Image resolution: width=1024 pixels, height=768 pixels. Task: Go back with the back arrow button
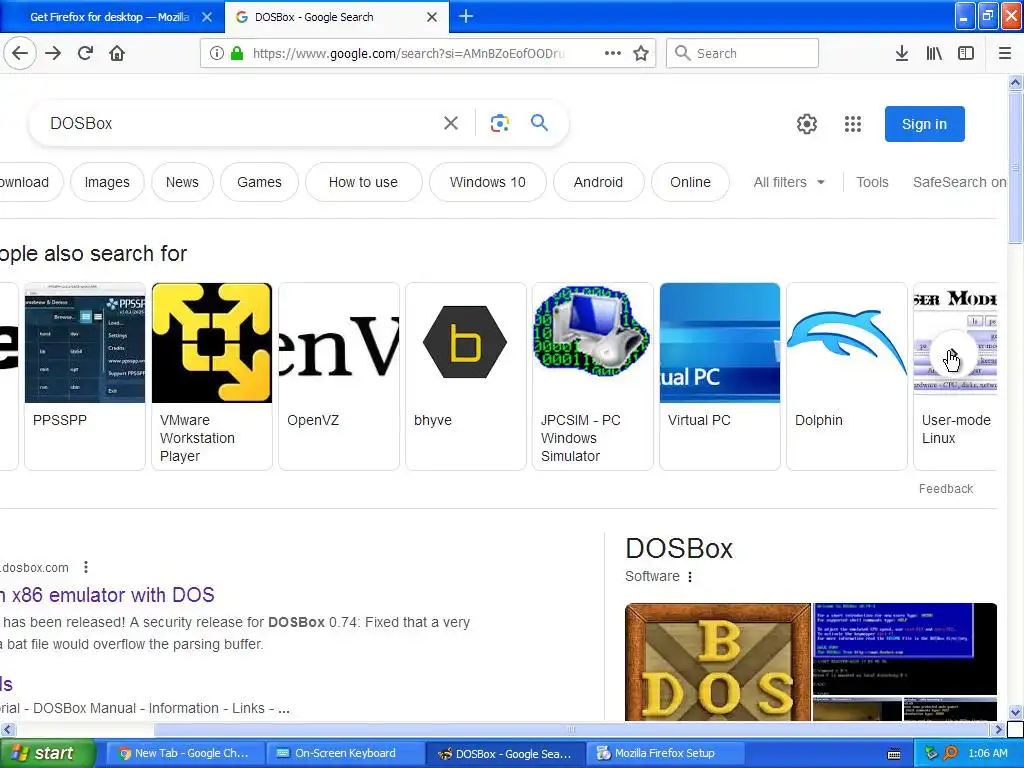click(20, 53)
